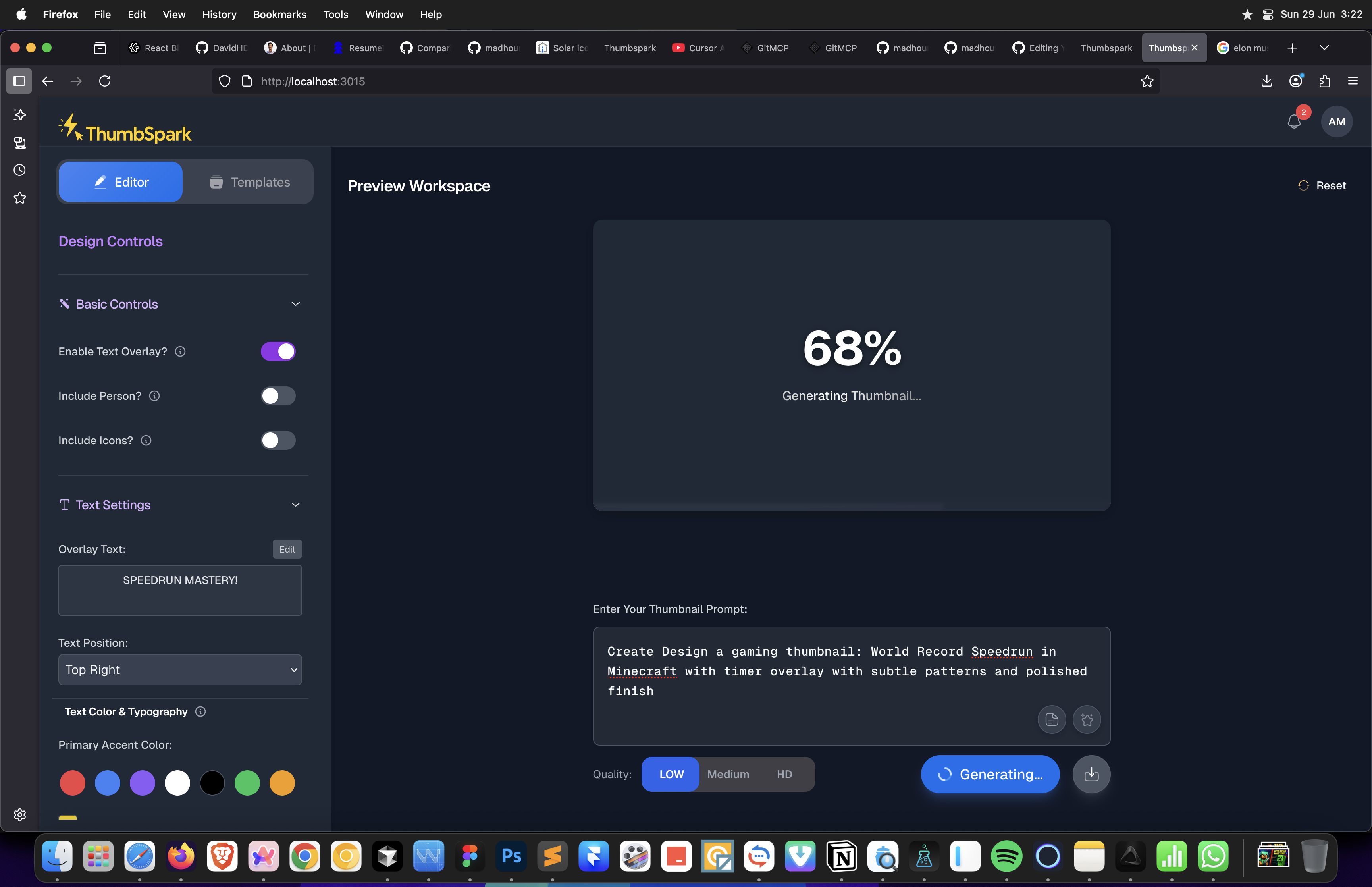Select Medium quality option
The height and width of the screenshot is (887, 1372).
(728, 774)
